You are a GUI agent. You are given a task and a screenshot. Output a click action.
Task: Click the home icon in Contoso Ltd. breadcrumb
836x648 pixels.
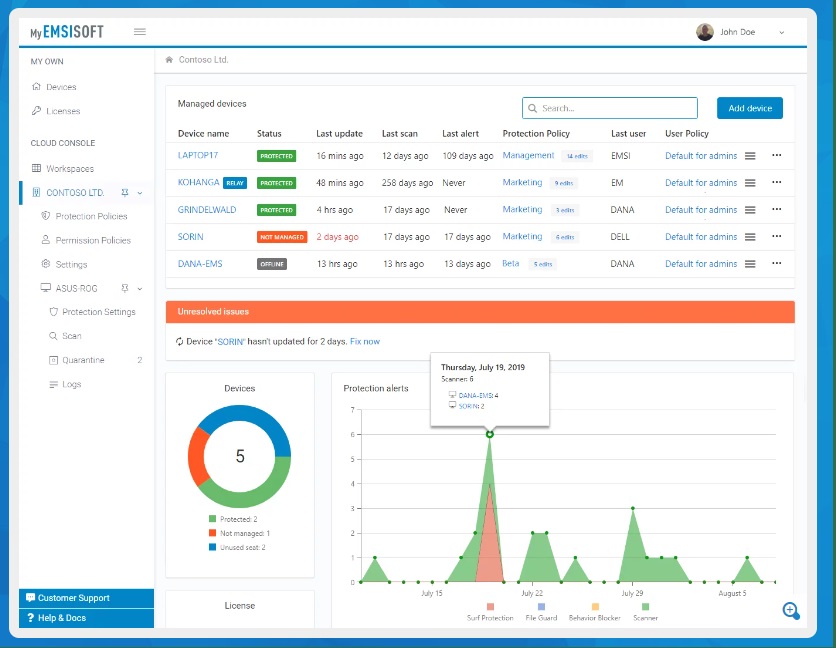[x=169, y=60]
